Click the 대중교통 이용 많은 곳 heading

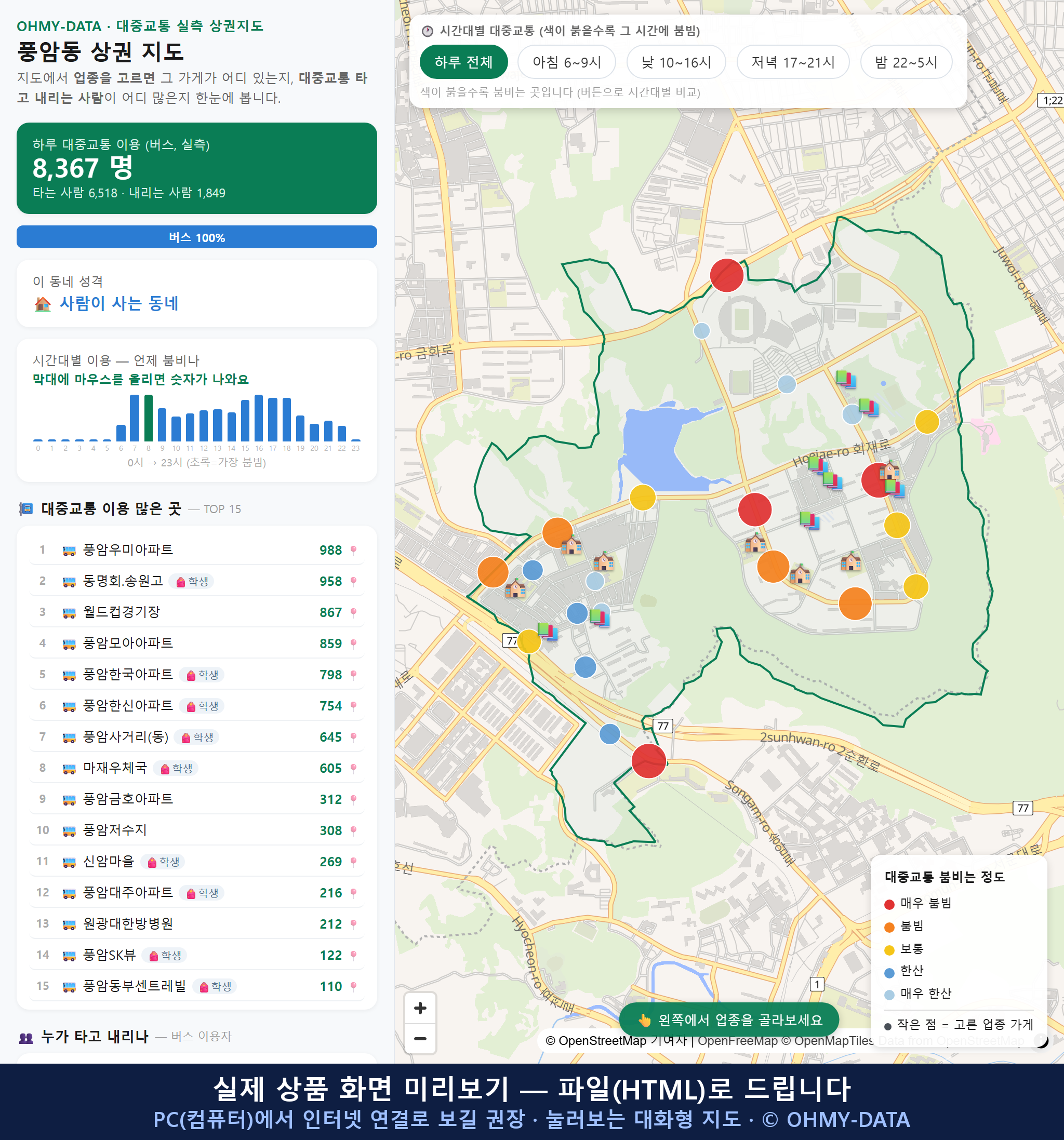pyautogui.click(x=111, y=508)
